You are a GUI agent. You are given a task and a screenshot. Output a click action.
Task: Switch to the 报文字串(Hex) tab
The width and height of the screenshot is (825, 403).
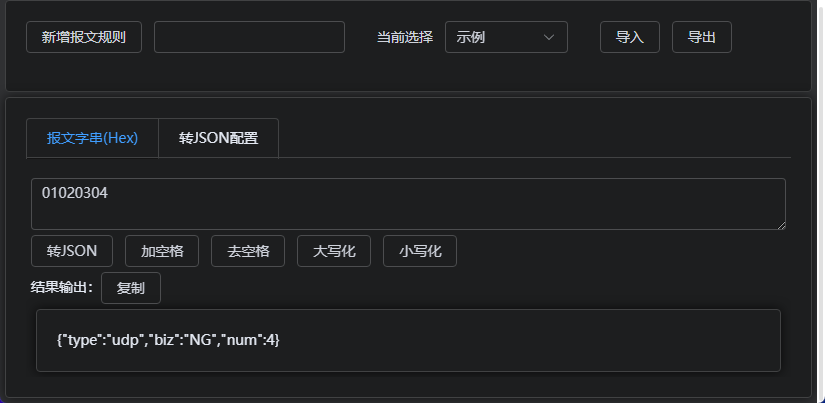[x=92, y=138]
